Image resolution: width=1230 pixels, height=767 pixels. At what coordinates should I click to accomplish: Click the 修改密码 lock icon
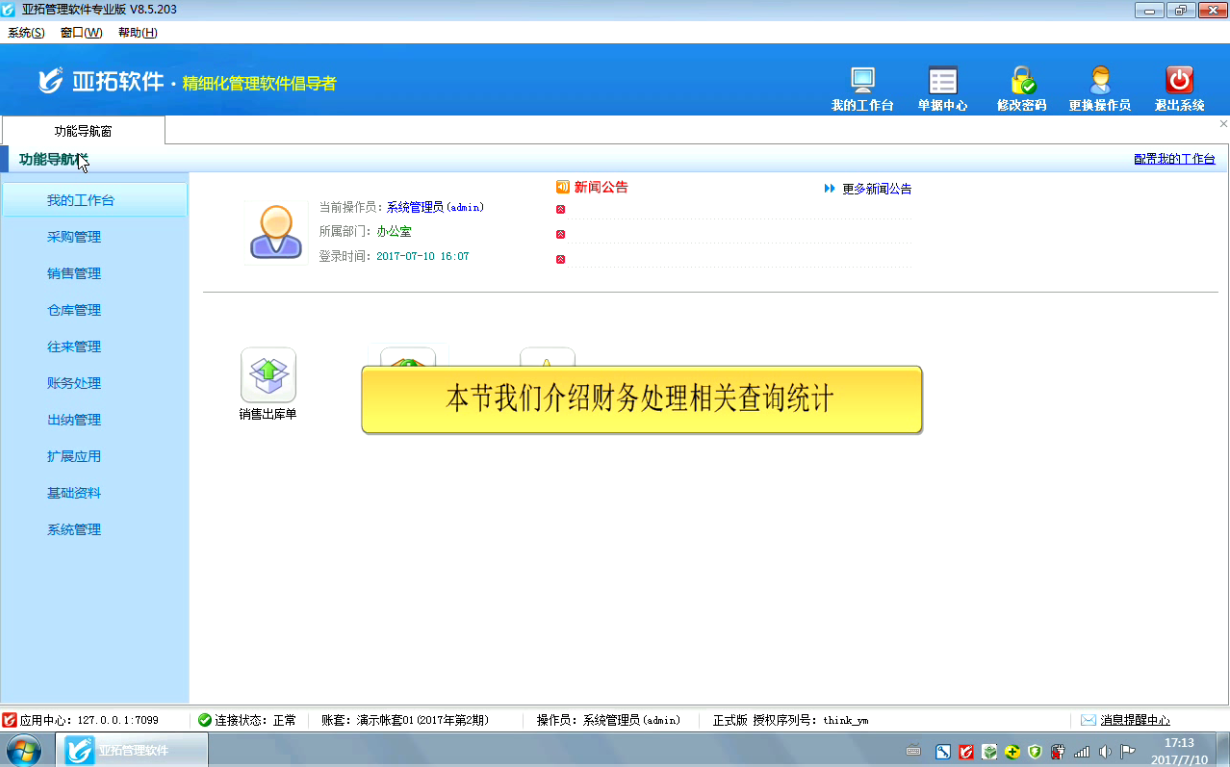1021,81
